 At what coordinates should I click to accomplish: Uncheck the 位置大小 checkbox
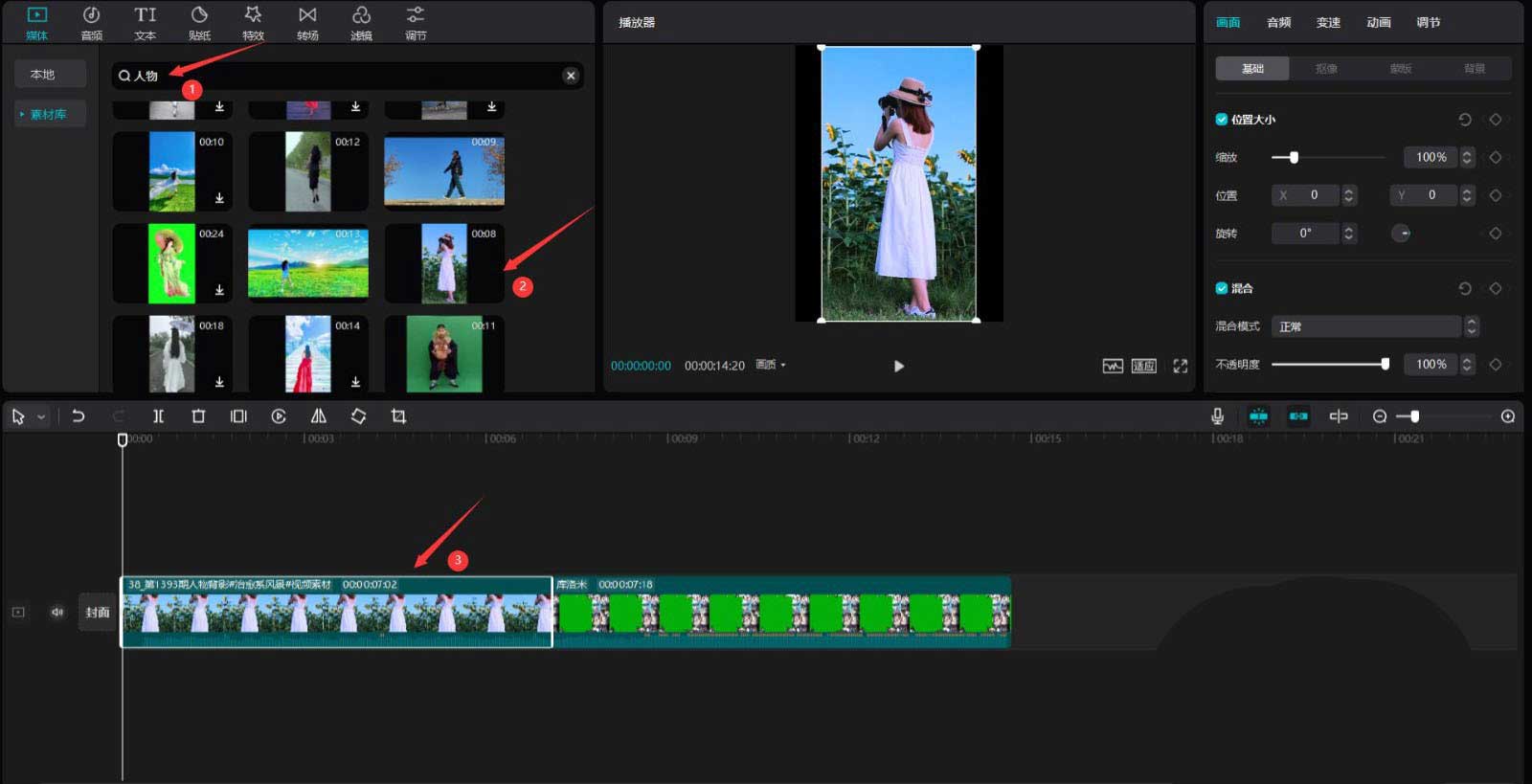(x=1222, y=120)
